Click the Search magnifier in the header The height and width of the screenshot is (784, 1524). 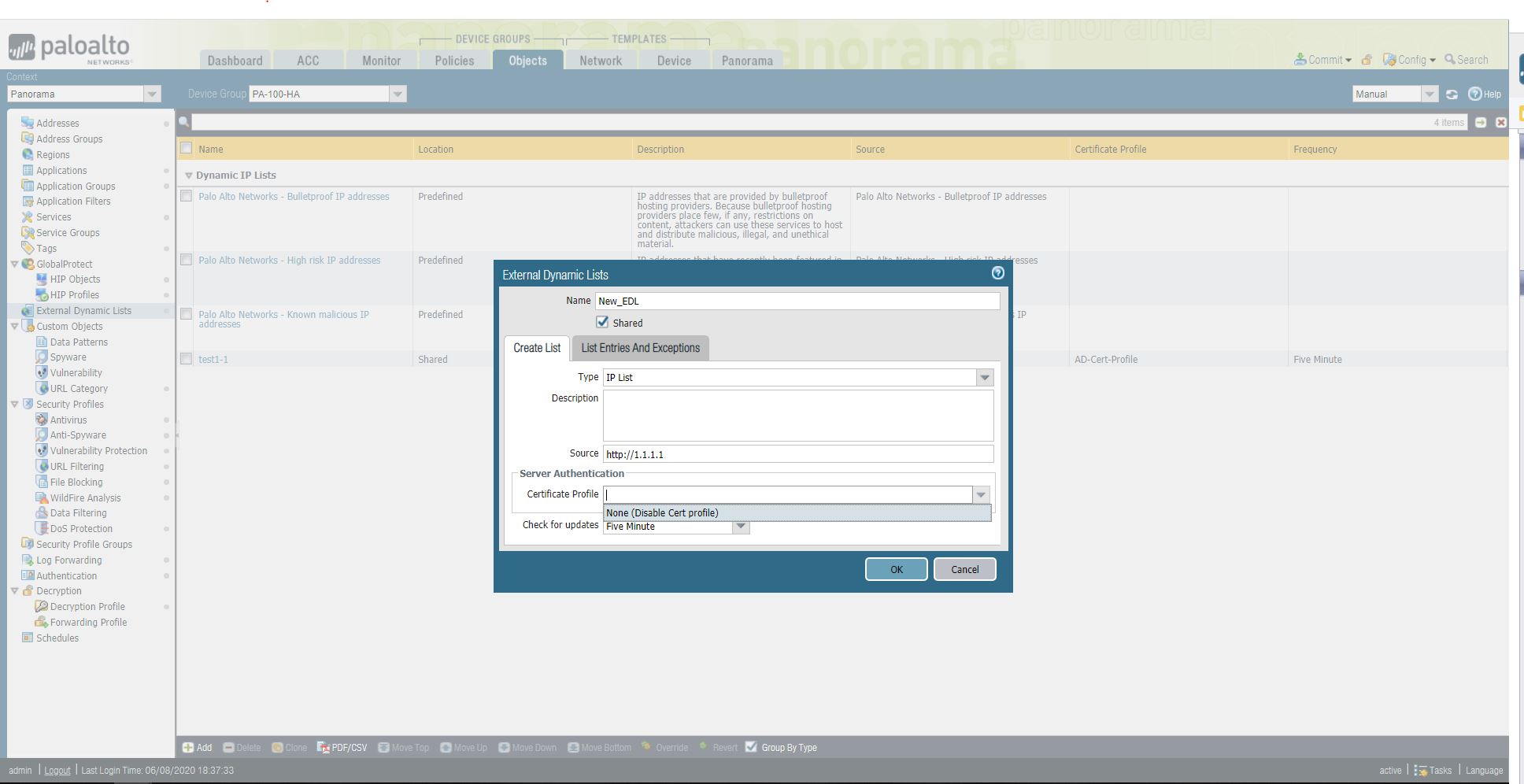pos(1449,60)
